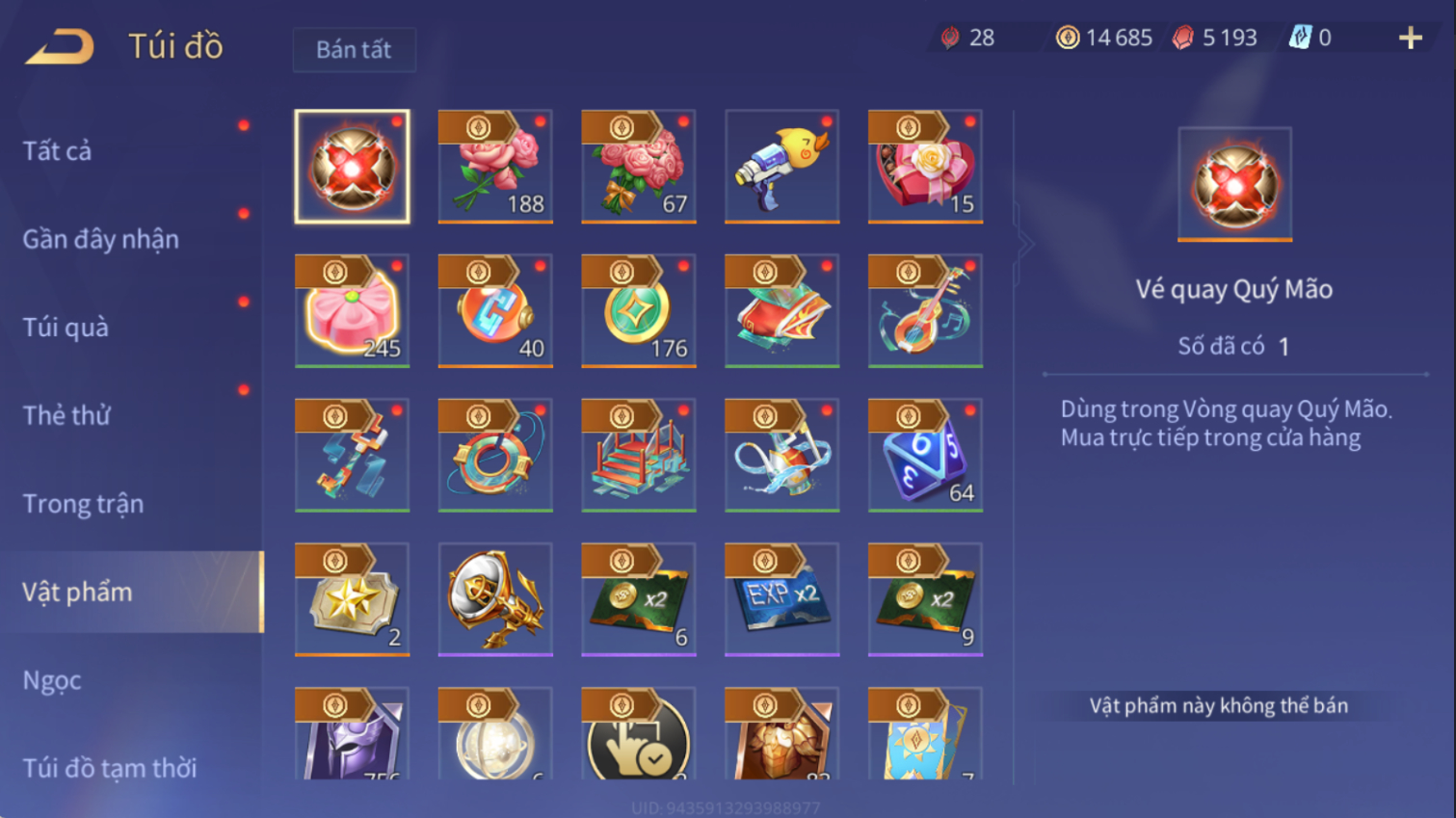1456x818 pixels.
Task: Pick the blue dice item with count 64
Action: [925, 455]
